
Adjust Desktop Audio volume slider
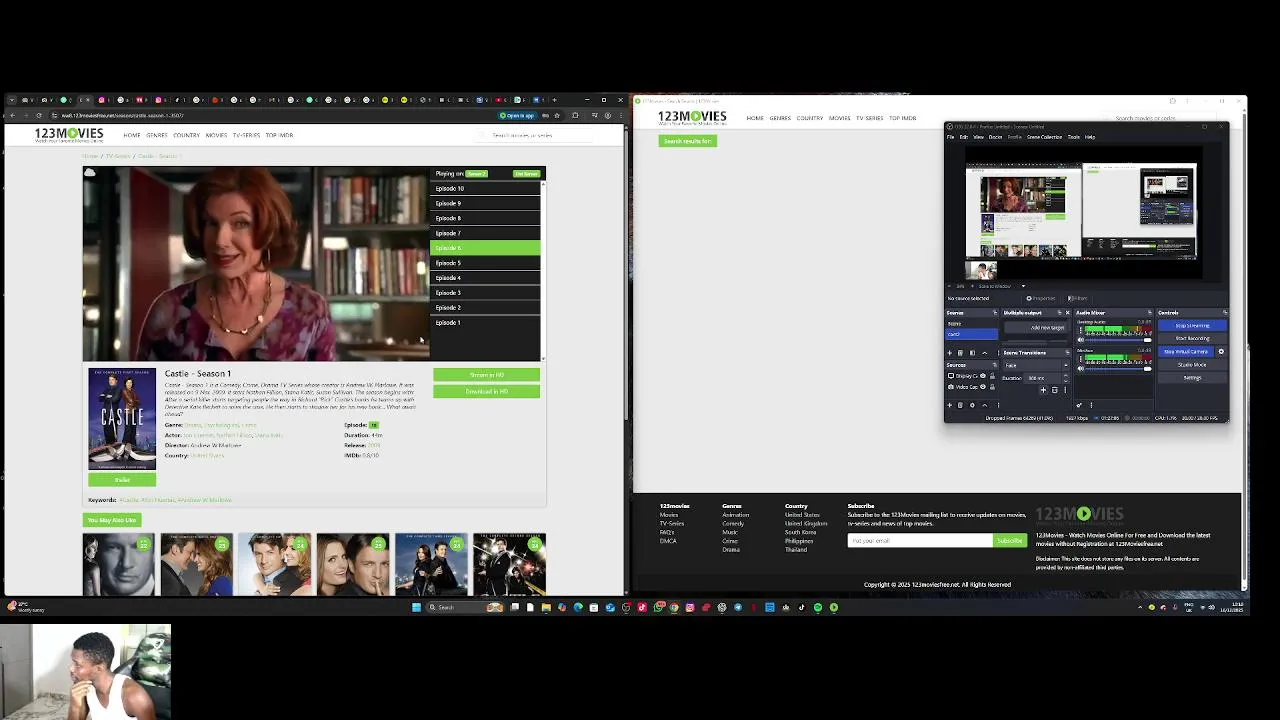[x=1118, y=340]
